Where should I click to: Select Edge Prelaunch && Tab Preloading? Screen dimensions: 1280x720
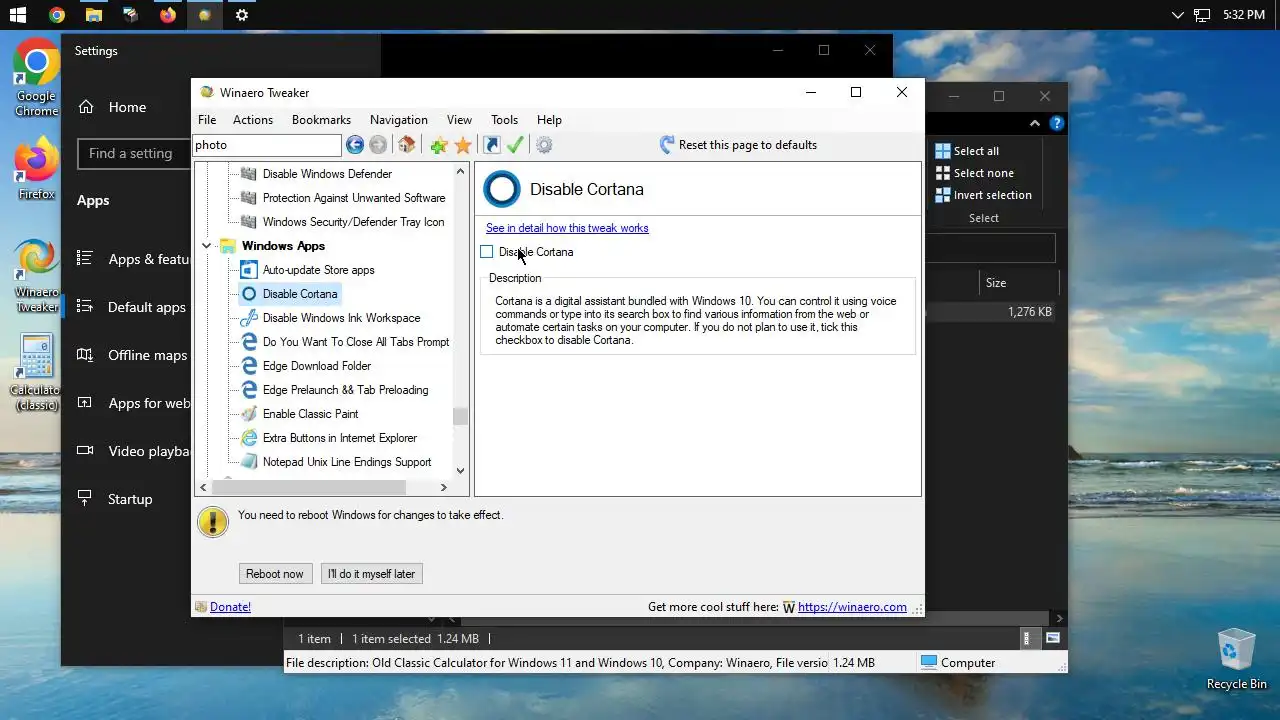[345, 390]
